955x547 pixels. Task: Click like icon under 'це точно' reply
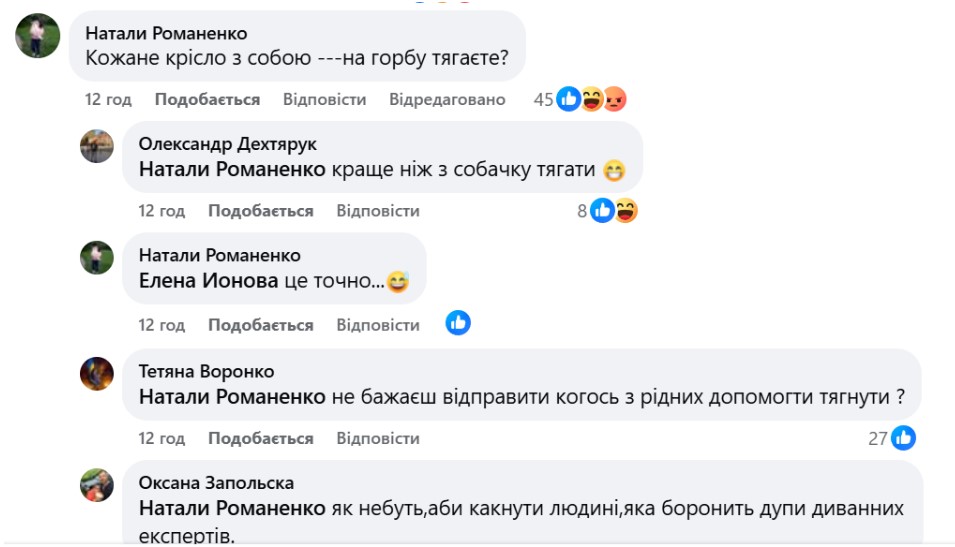(458, 323)
